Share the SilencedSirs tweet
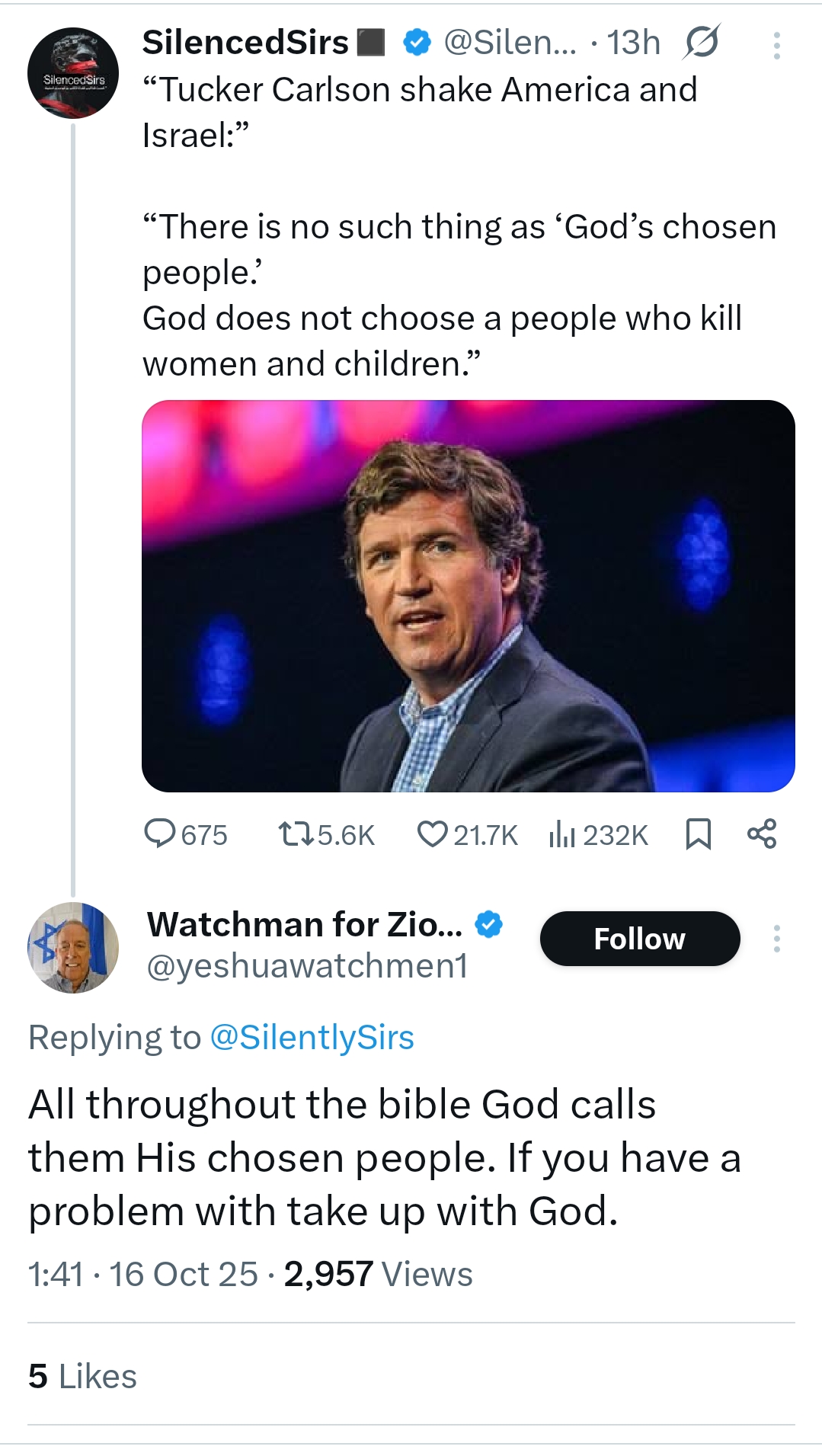Viewport: 822px width, 1456px height. (762, 834)
